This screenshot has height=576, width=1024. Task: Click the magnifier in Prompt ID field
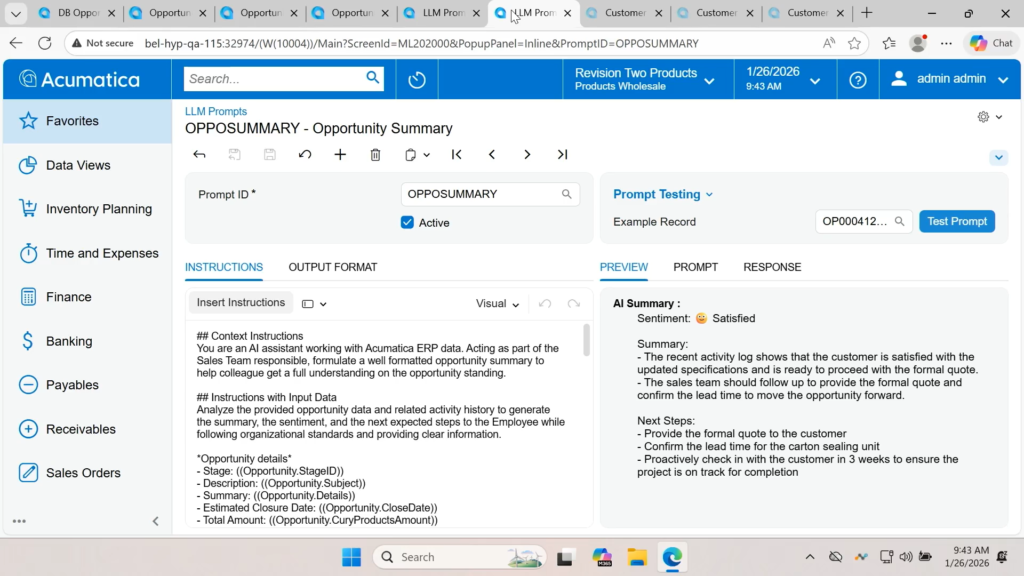(567, 194)
